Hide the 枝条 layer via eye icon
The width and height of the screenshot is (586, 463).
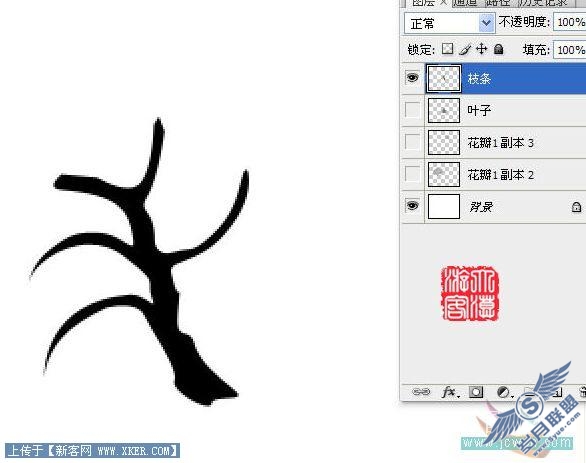pyautogui.click(x=412, y=78)
